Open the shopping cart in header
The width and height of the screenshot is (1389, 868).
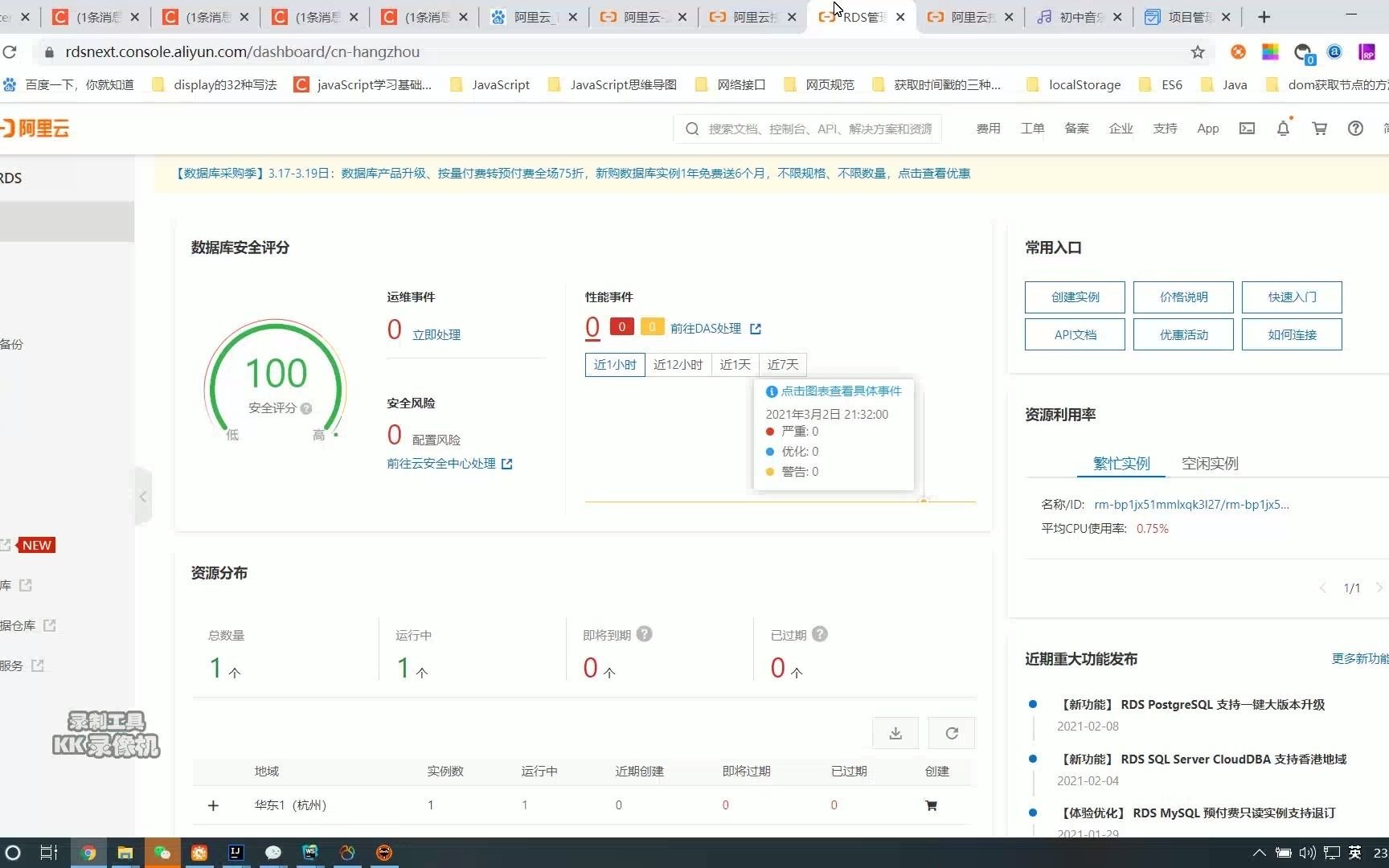point(1319,129)
